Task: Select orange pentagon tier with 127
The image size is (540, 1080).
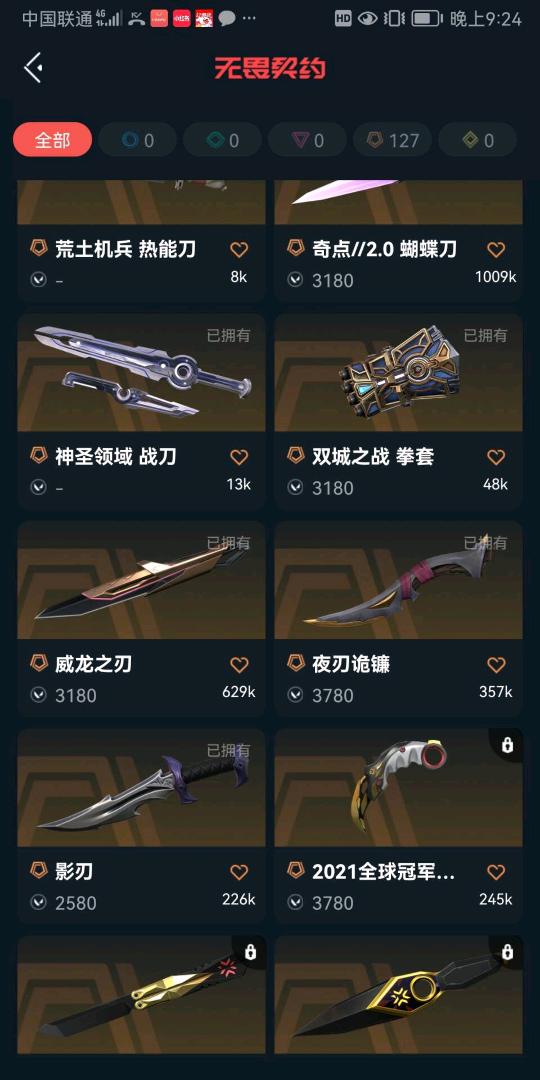Action: 393,140
